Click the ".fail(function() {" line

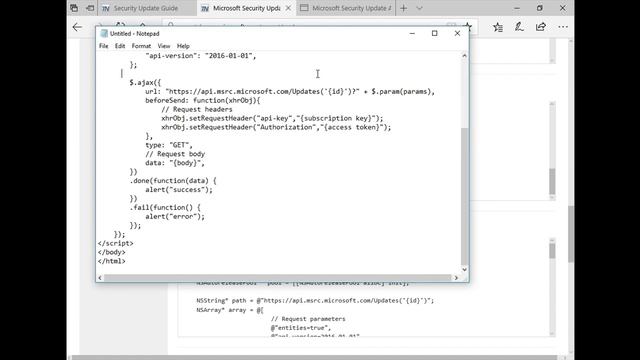click(165, 208)
